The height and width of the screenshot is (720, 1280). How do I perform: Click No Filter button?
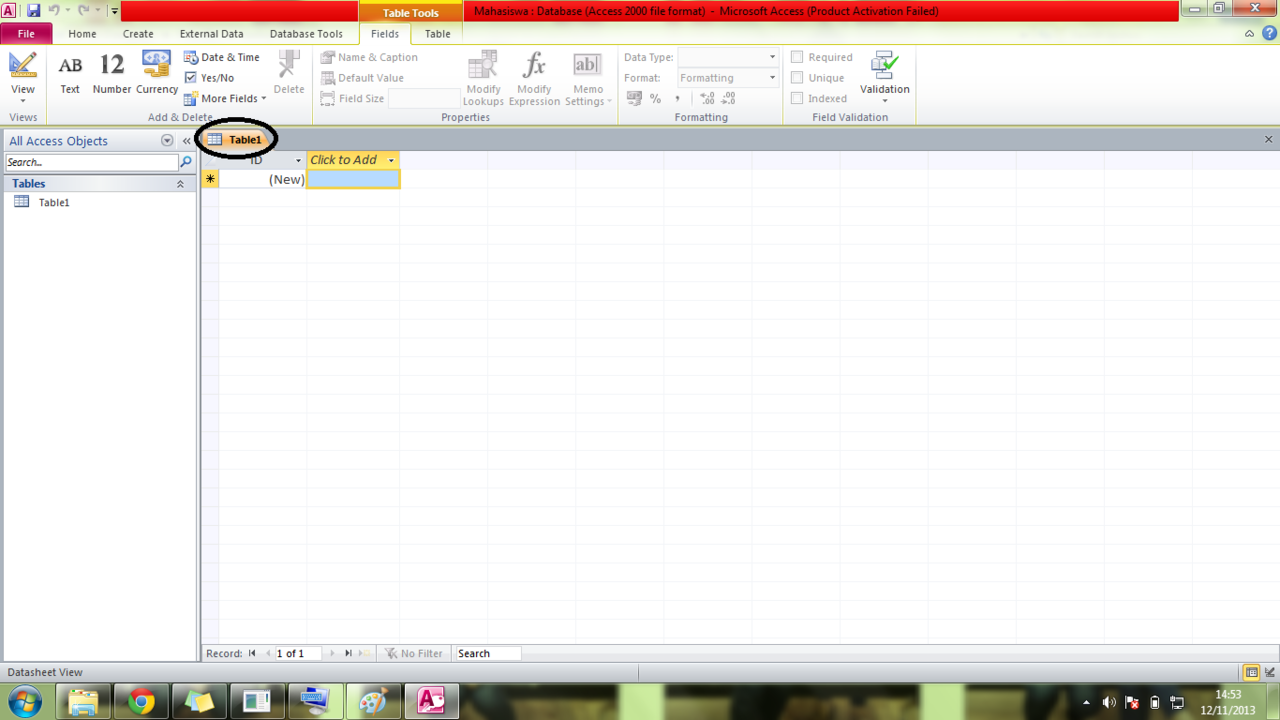414,653
